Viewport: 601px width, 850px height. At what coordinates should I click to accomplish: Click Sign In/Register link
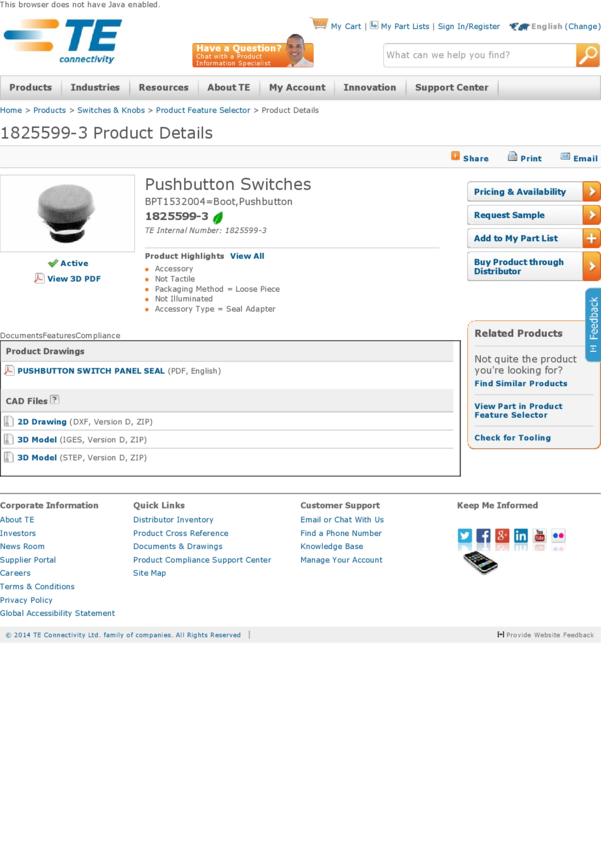click(x=469, y=26)
